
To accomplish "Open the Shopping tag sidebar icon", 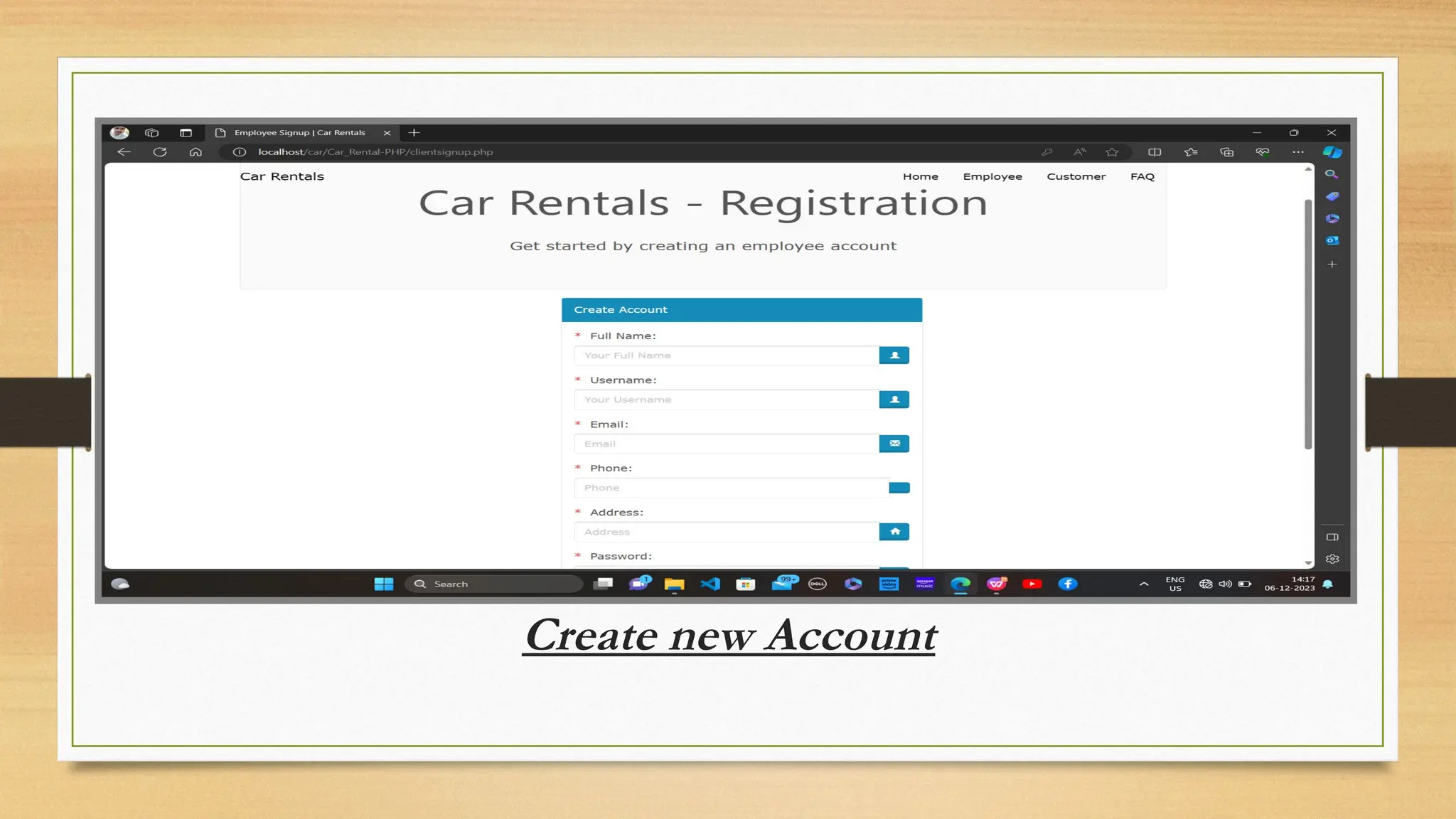I will coord(1332,196).
